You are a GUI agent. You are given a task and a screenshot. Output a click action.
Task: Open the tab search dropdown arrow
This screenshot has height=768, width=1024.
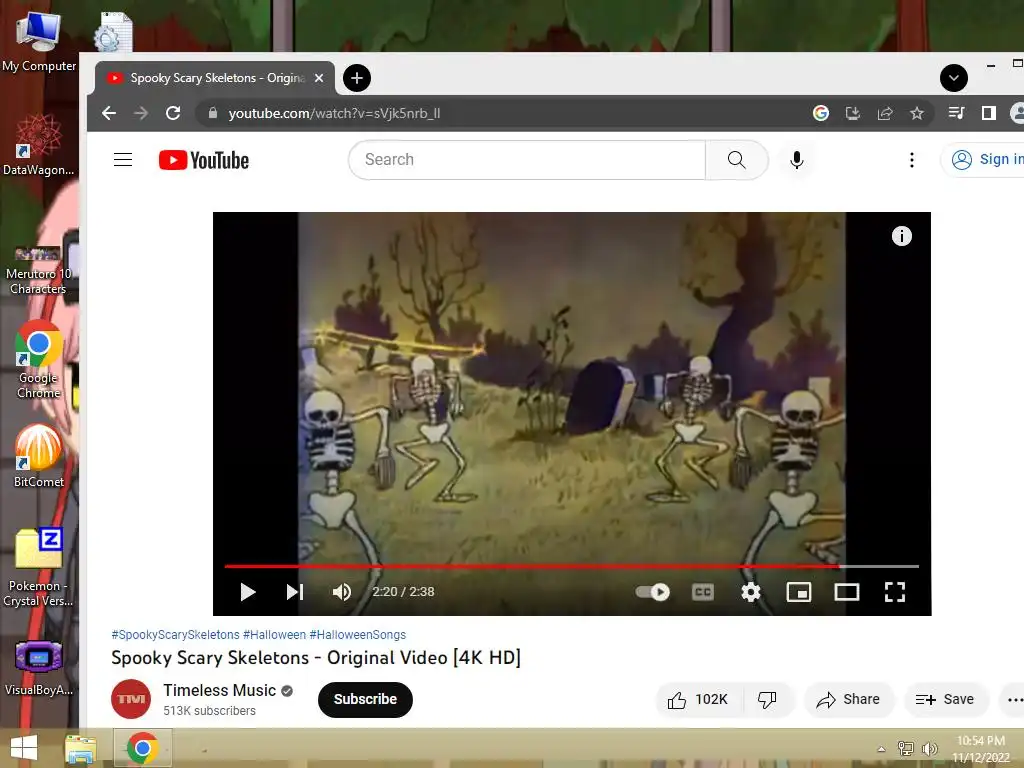953,78
